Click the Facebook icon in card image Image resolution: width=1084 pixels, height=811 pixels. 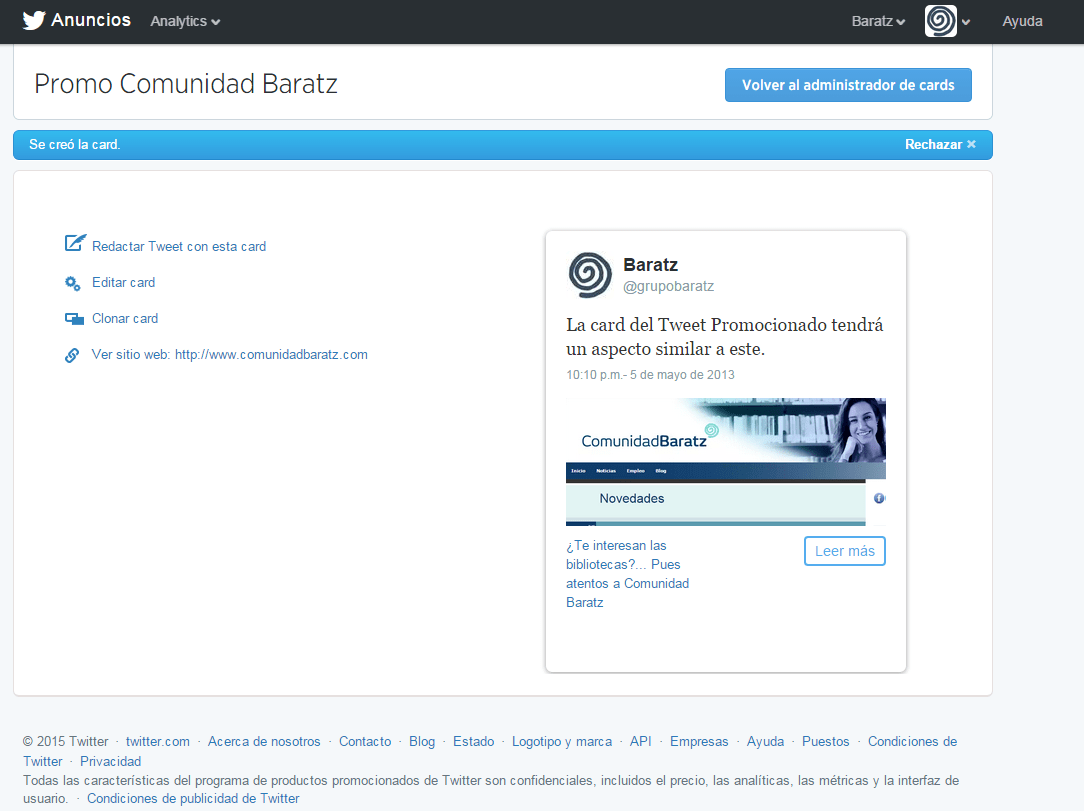(x=879, y=498)
